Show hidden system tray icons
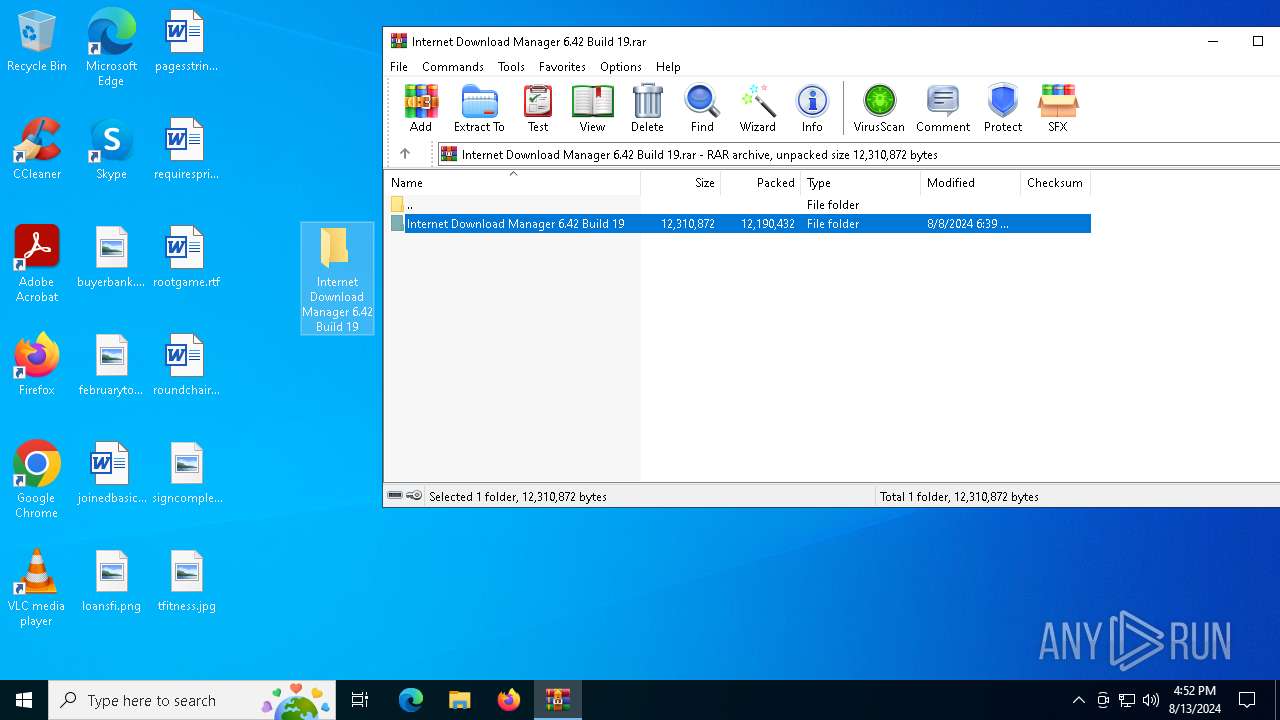Viewport: 1280px width, 720px height. (x=1078, y=700)
